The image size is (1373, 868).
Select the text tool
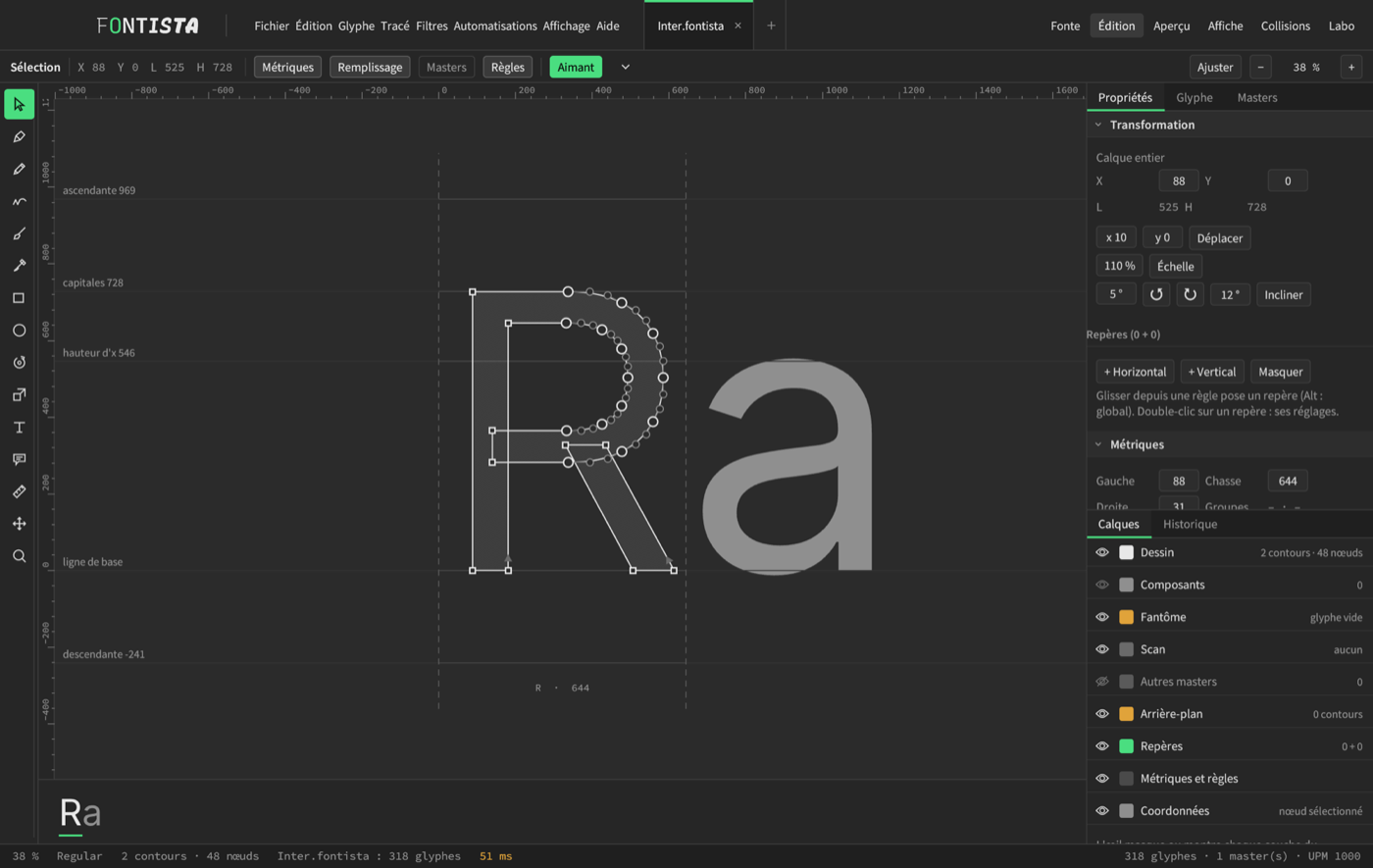[x=19, y=427]
